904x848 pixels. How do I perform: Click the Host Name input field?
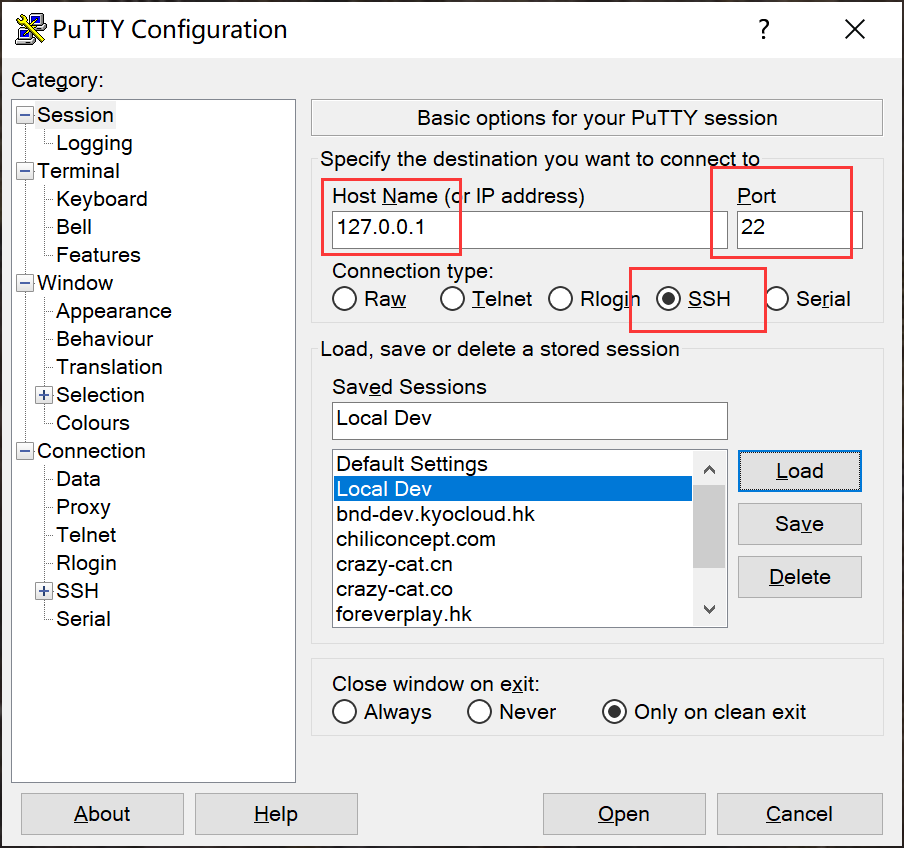pos(529,229)
